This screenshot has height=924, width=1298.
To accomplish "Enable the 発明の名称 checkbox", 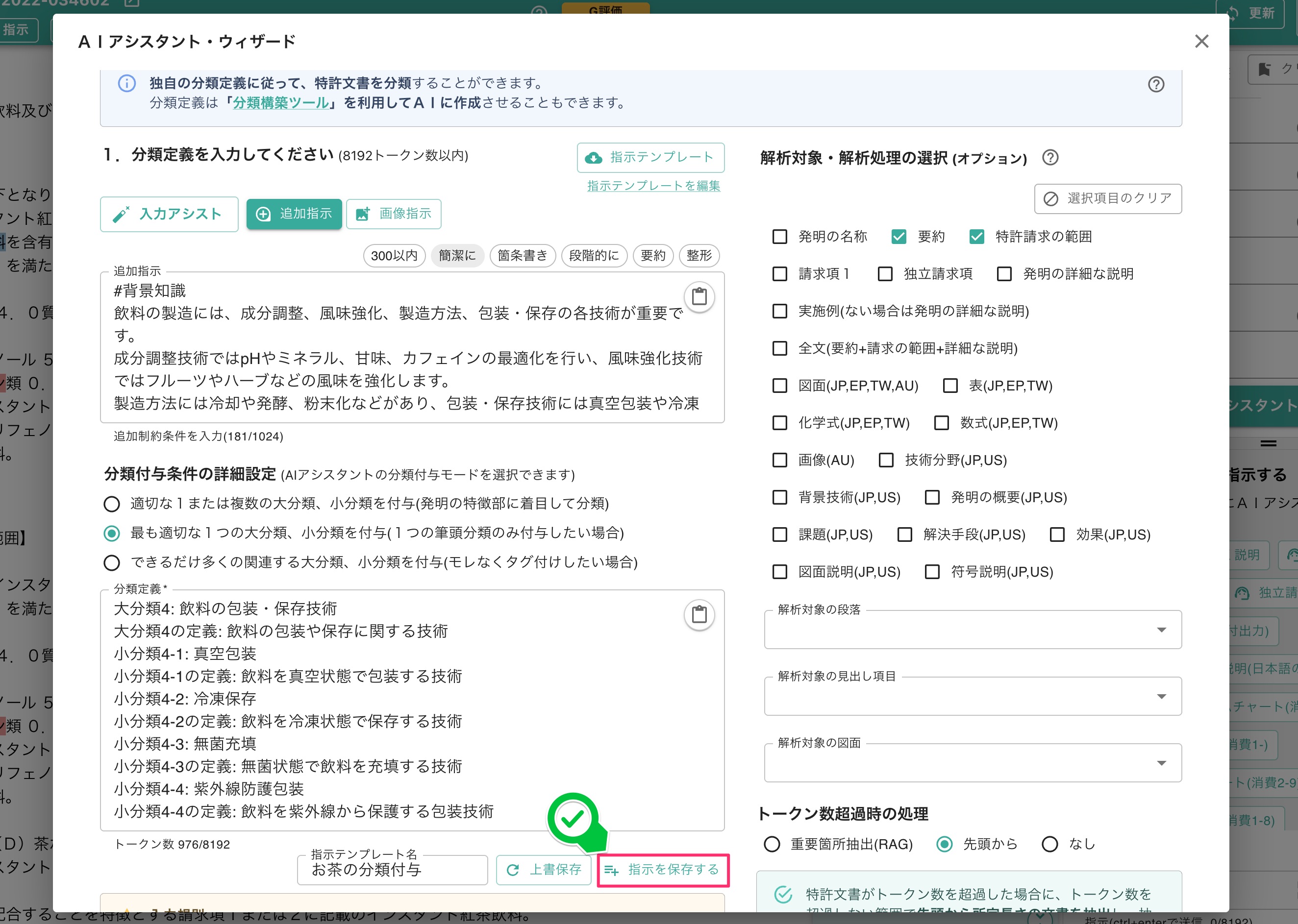I will pos(779,237).
